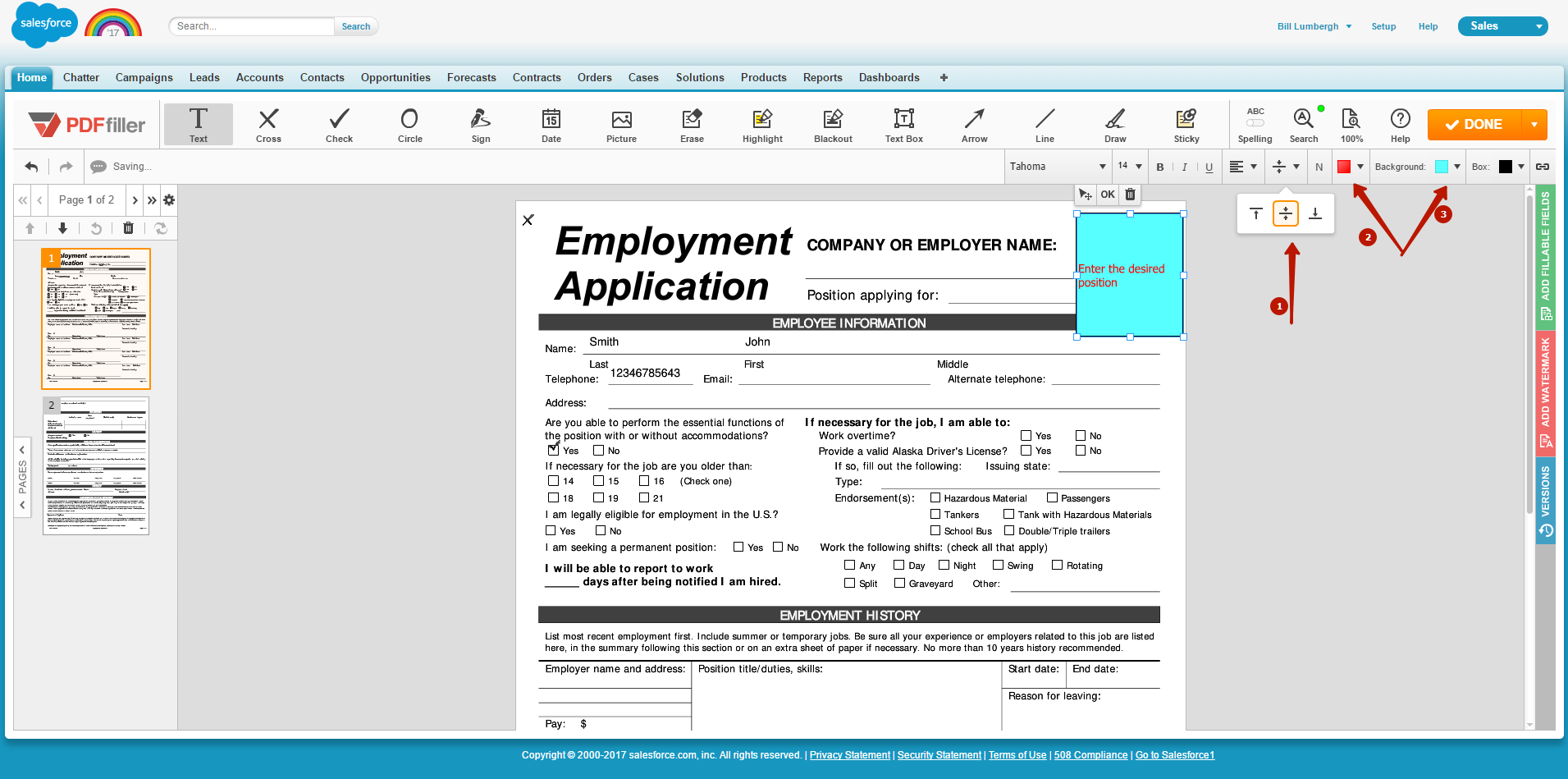Open the Setup link
Image resolution: width=1568 pixels, height=779 pixels.
pyautogui.click(x=1383, y=26)
